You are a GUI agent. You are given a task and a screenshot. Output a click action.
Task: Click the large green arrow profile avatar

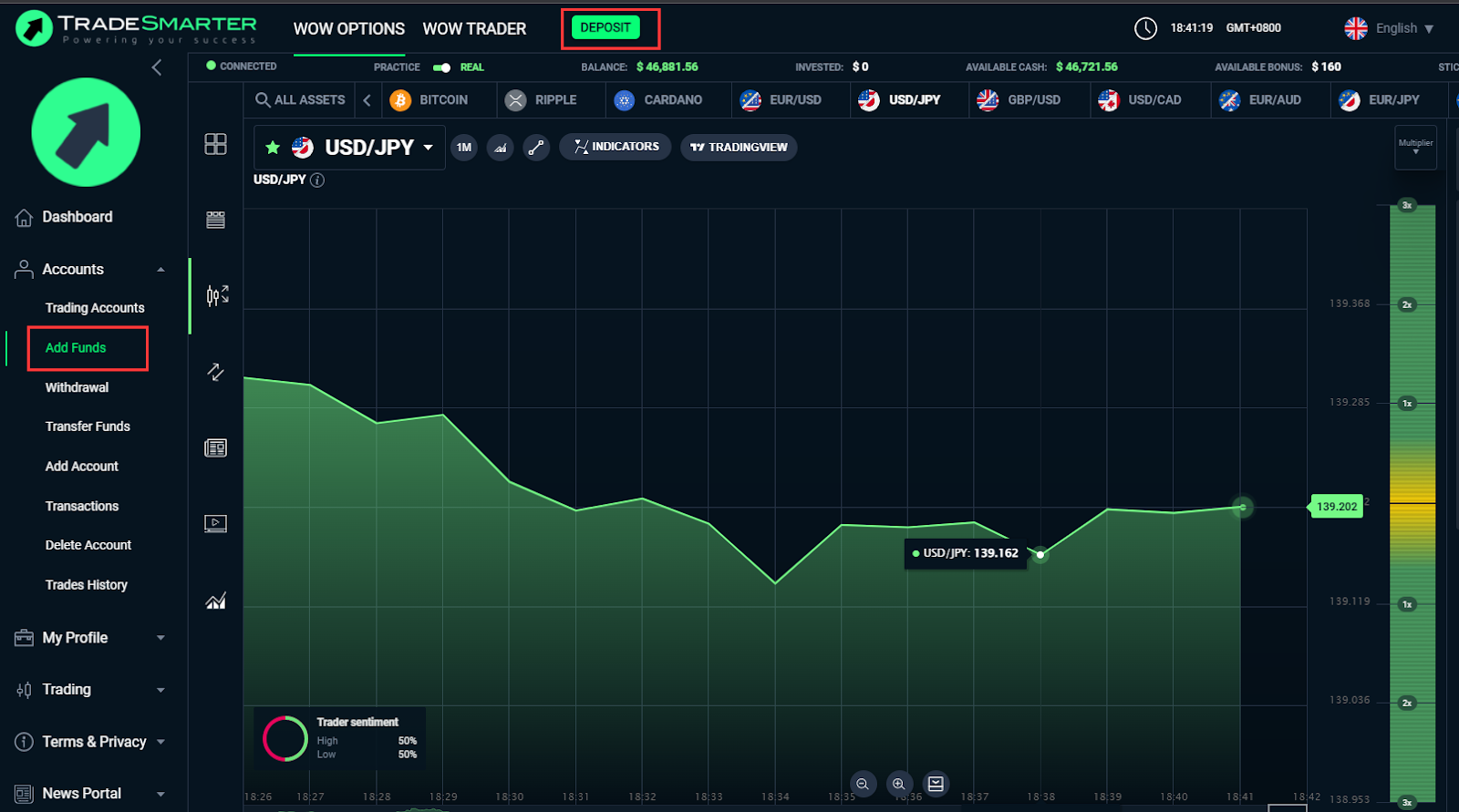[86, 132]
